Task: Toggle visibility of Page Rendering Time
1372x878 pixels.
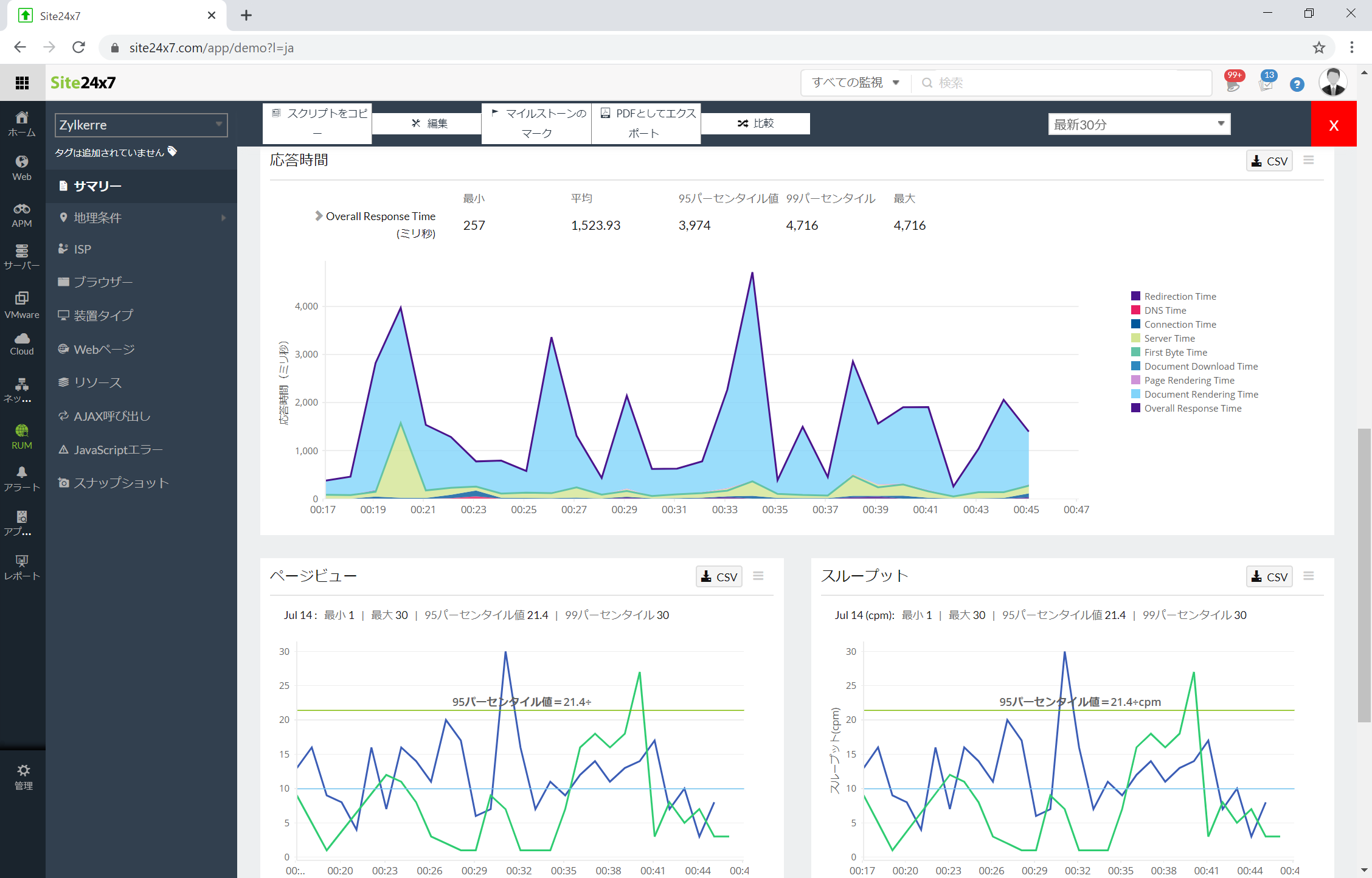Action: (1192, 380)
